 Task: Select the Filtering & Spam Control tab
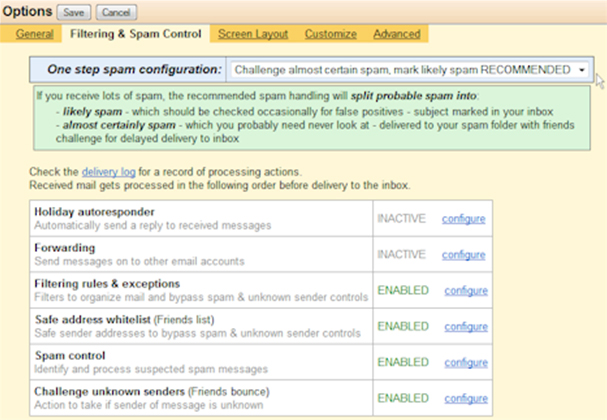(x=135, y=34)
